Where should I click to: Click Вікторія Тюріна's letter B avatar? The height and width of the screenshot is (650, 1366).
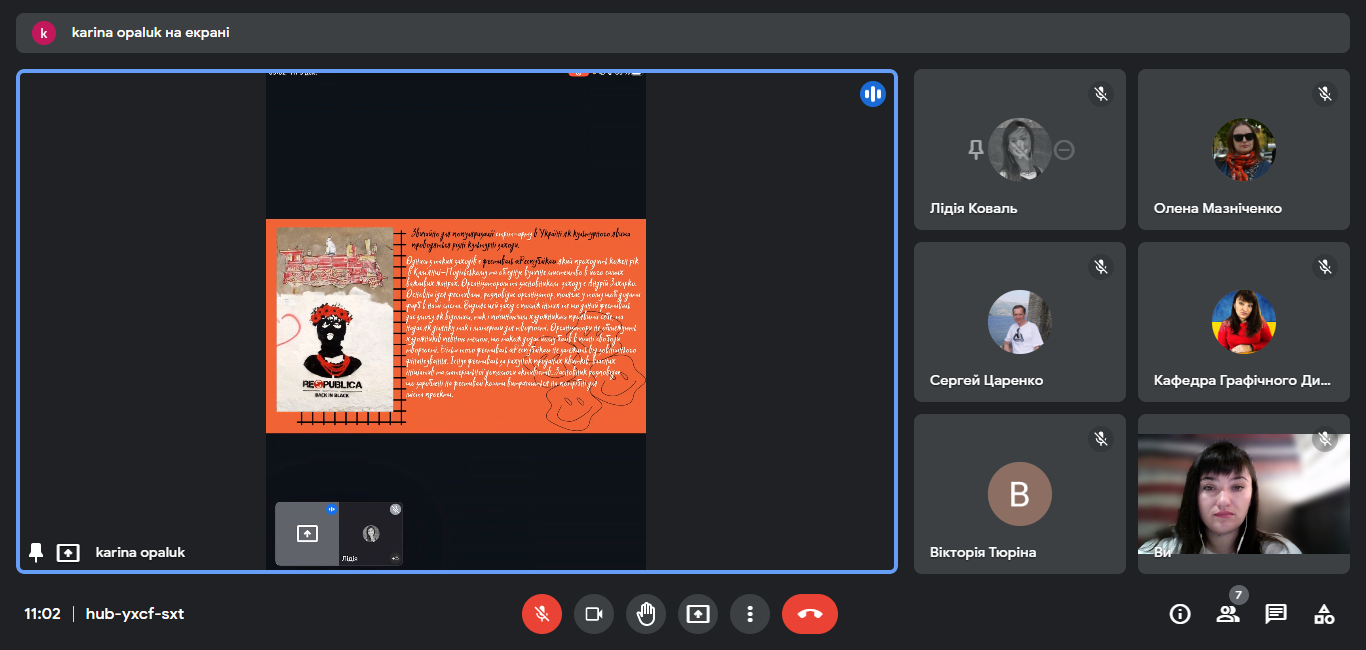tap(1020, 494)
